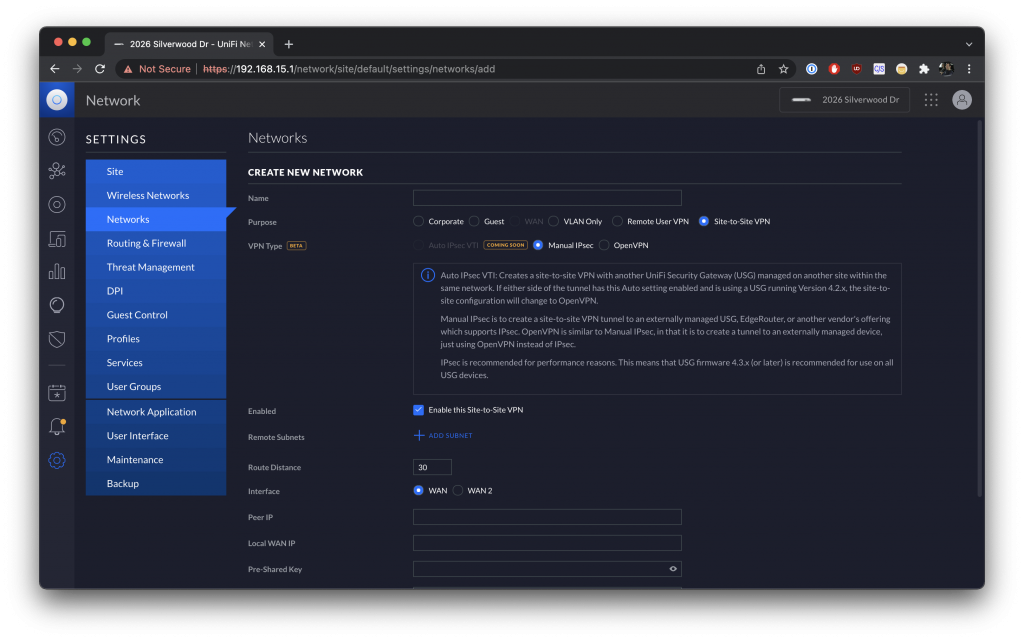Viewport: 1024px width, 641px height.
Task: Open the Clients devices icon
Action: (57, 239)
